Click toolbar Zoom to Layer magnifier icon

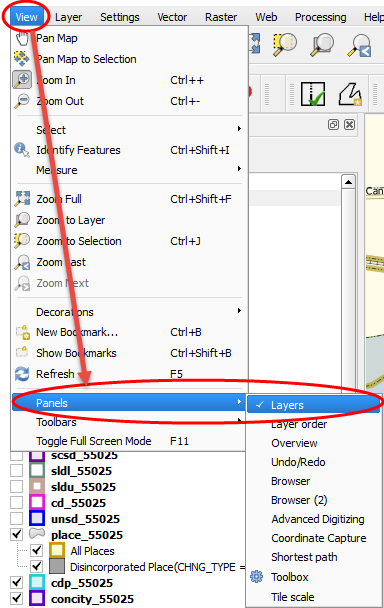click(x=322, y=44)
